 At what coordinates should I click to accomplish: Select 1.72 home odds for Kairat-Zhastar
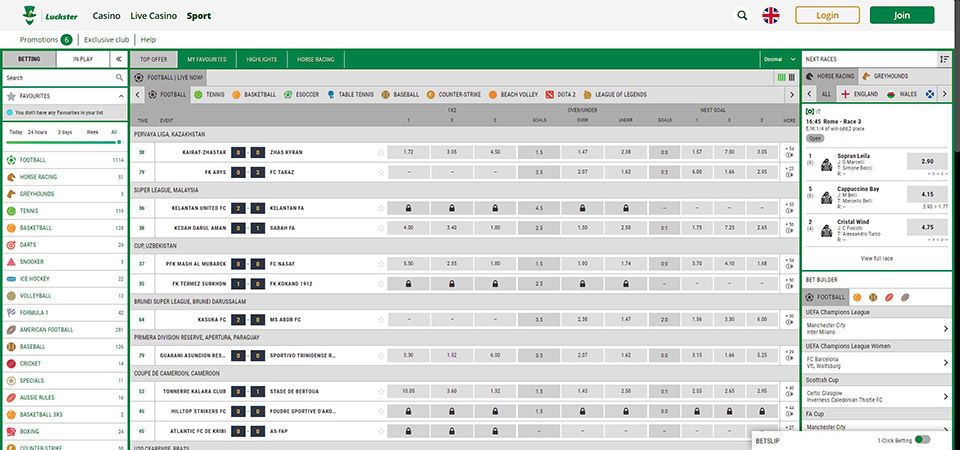pyautogui.click(x=408, y=152)
